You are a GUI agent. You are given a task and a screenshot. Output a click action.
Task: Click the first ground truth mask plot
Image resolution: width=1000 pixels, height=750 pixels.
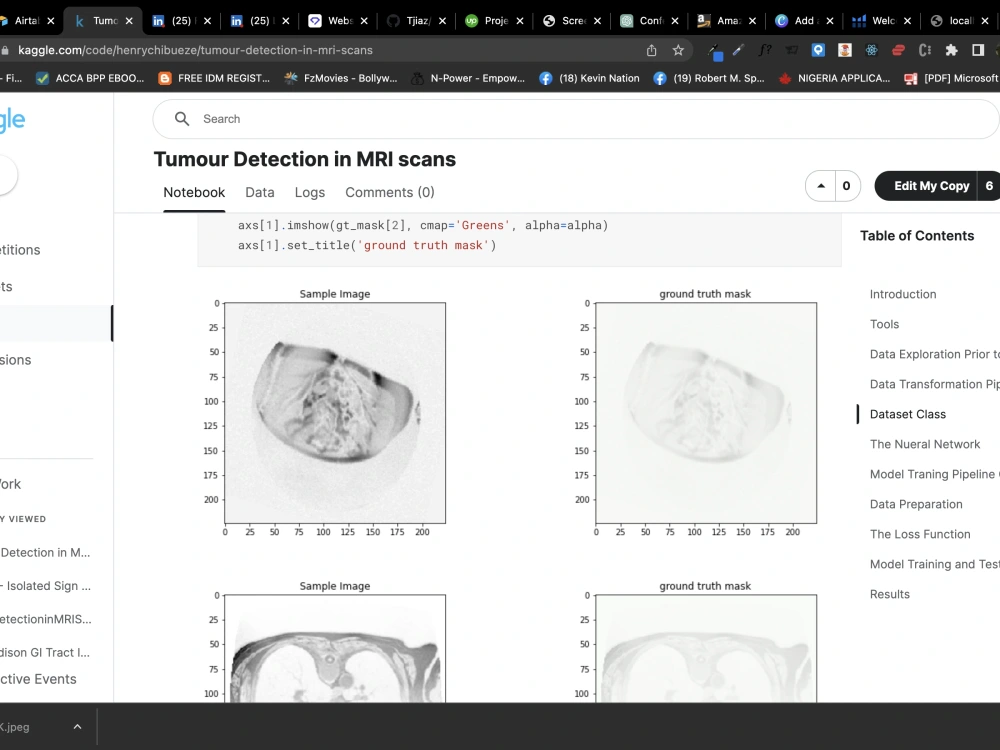706,413
